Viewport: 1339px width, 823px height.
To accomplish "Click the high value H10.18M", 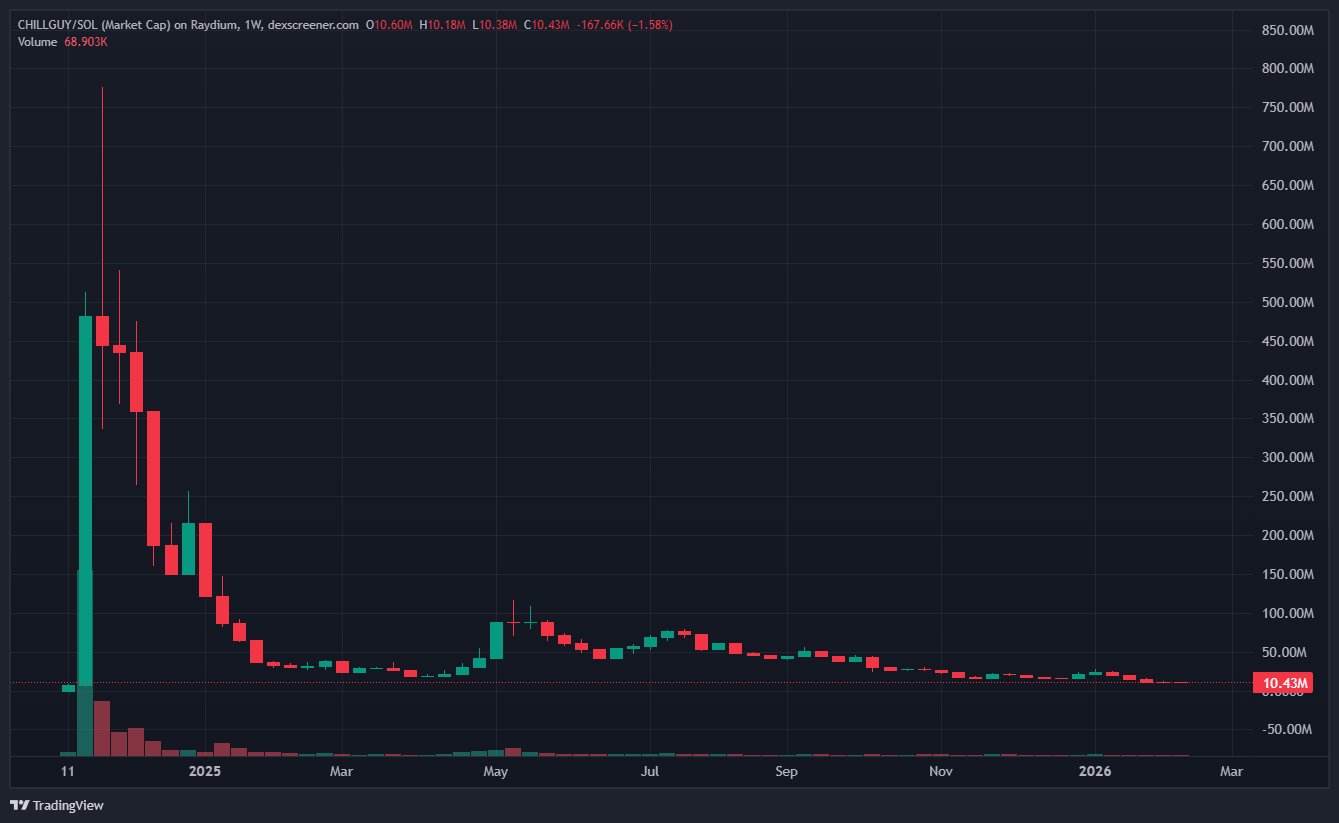I will coord(444,25).
